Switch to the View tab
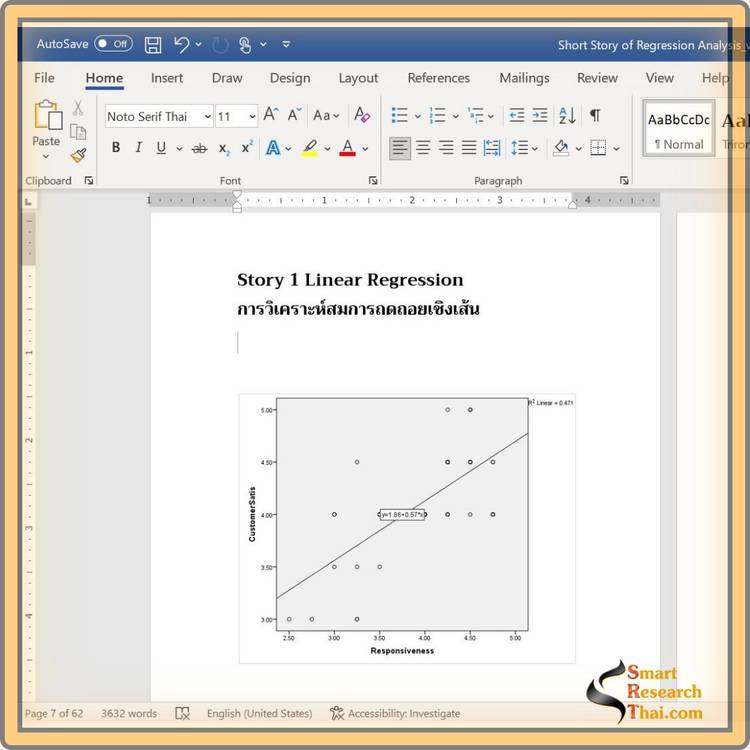The height and width of the screenshot is (750, 750). click(x=660, y=77)
